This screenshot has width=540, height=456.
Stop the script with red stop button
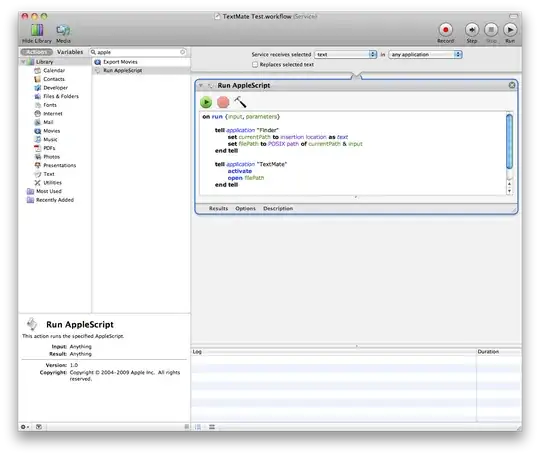coord(223,102)
